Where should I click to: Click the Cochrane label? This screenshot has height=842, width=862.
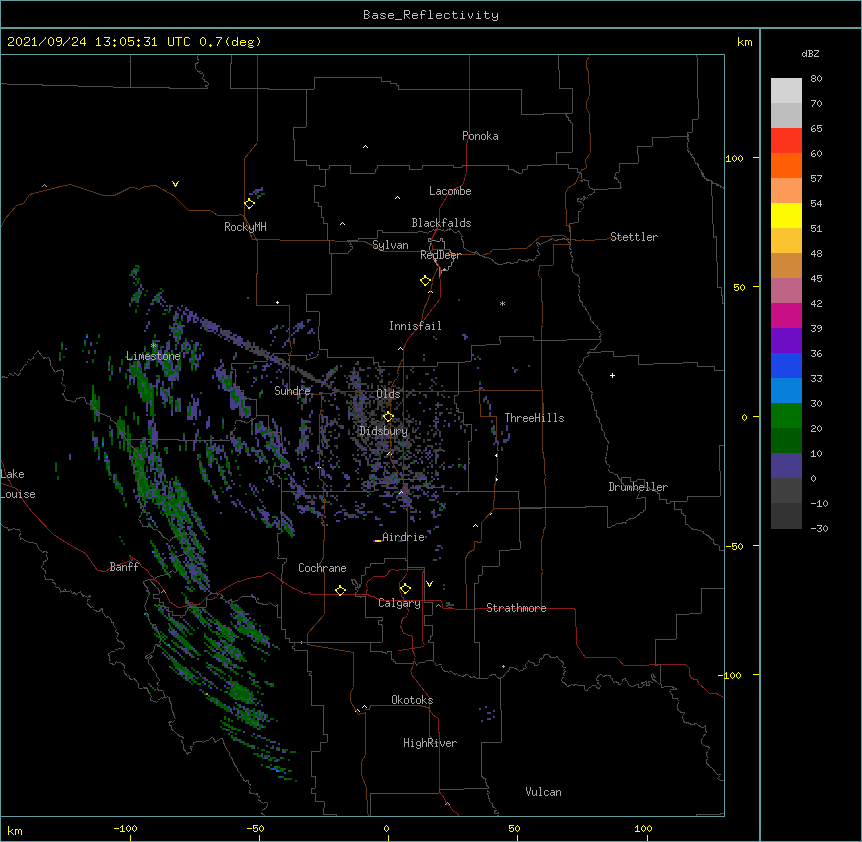coord(322,568)
